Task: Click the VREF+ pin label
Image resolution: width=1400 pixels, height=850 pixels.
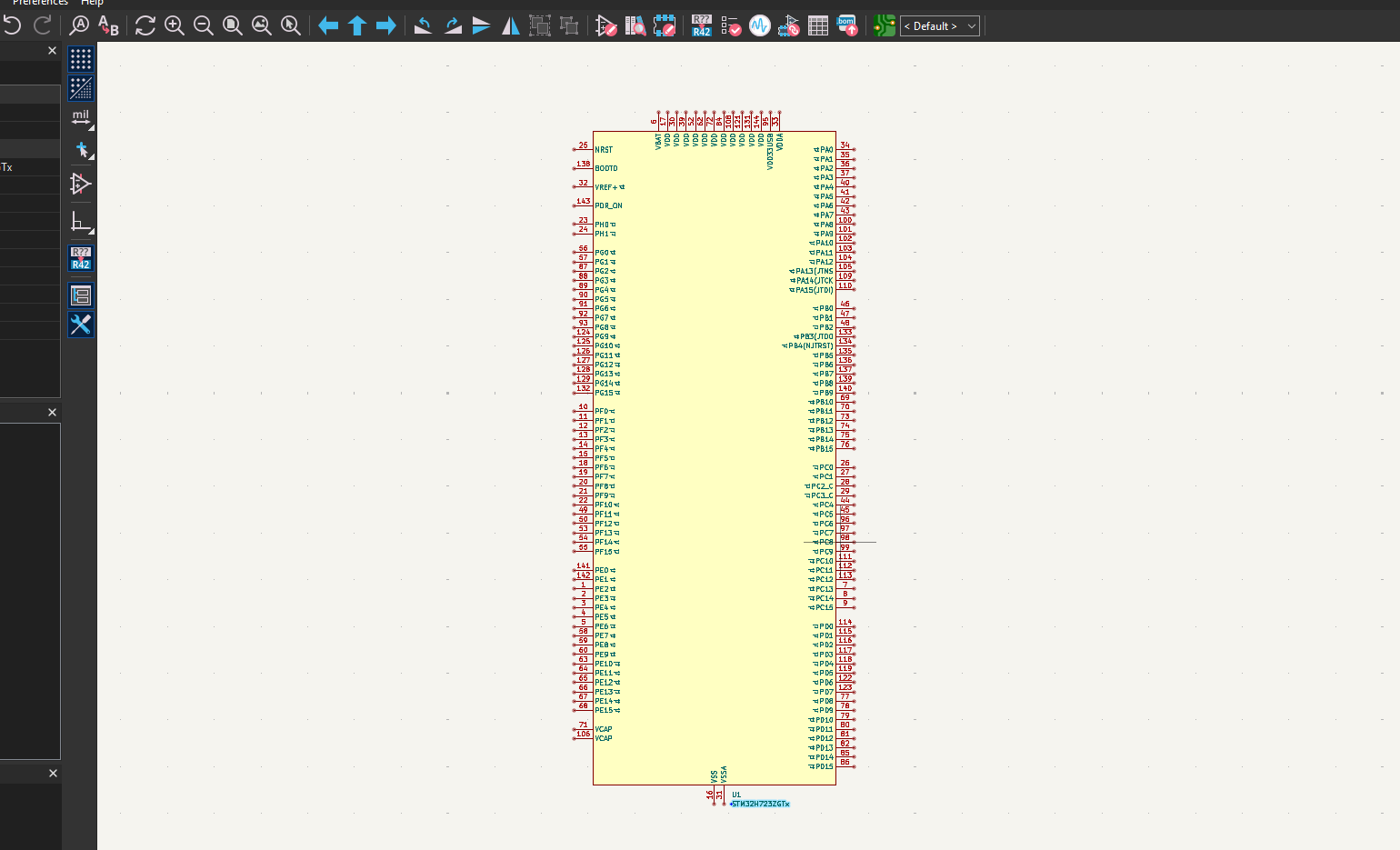Action: click(x=606, y=187)
